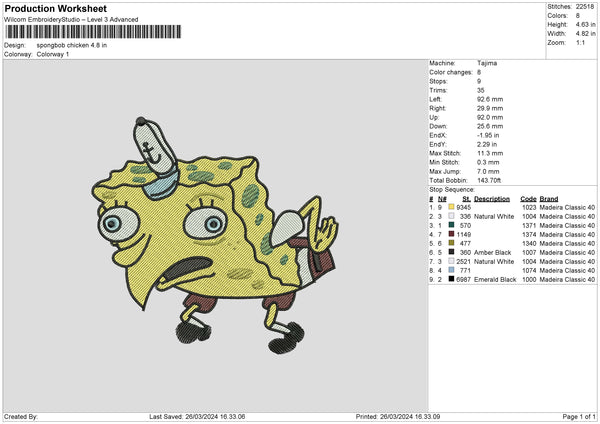Image resolution: width=600 pixels, height=424 pixels.
Task: Click the Height value '4.63 in'
Action: (x=585, y=24)
